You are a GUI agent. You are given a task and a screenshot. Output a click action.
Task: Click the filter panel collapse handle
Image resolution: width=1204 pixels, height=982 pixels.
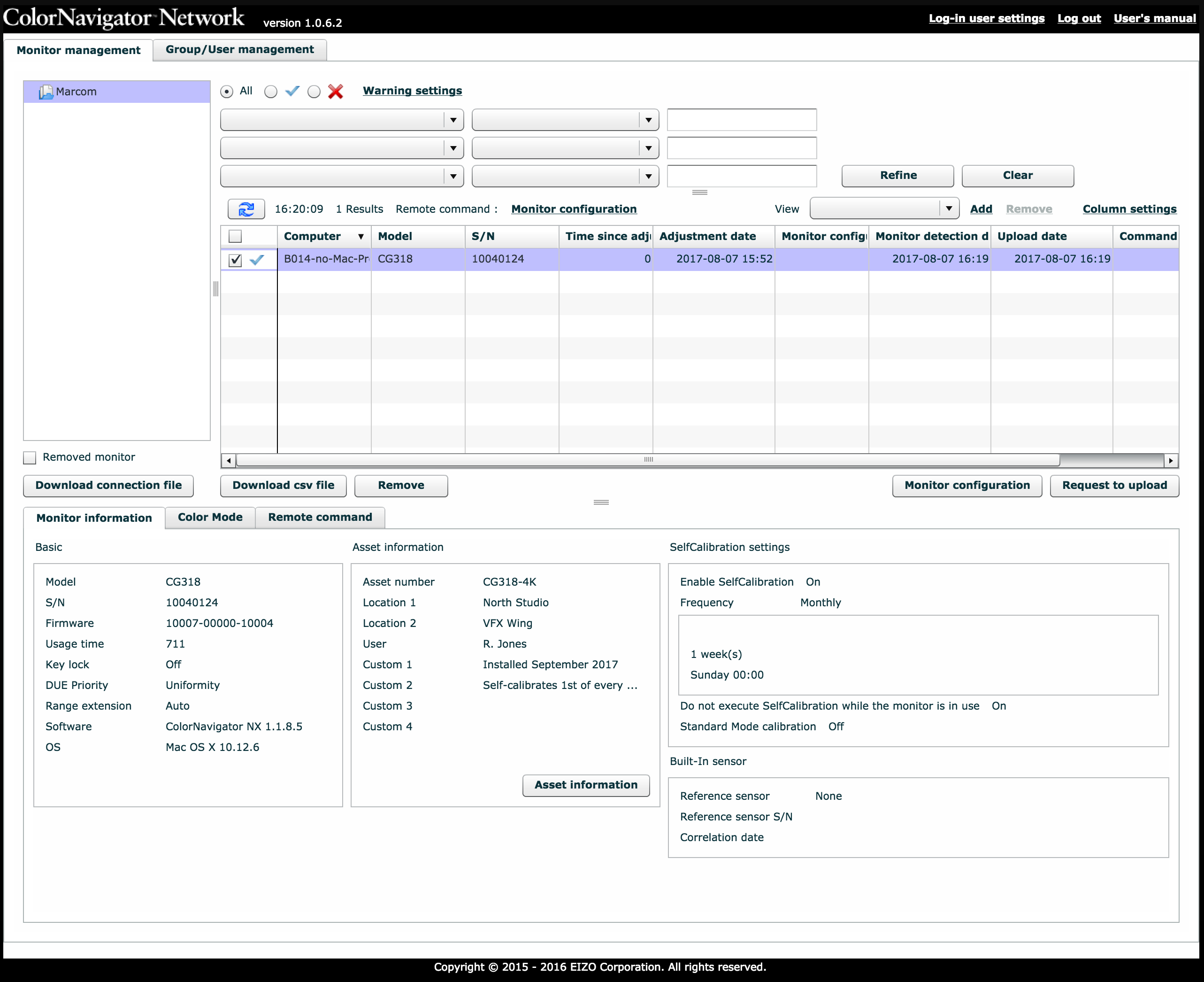click(700, 193)
